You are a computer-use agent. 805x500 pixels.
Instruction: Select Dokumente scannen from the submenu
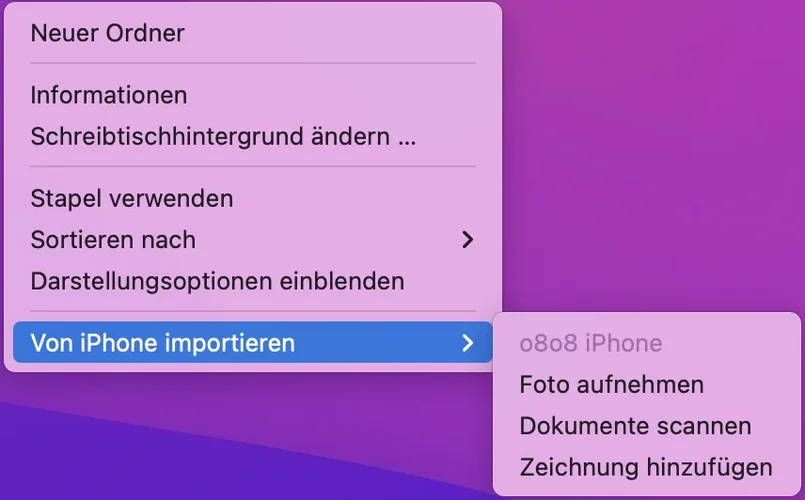(646, 426)
